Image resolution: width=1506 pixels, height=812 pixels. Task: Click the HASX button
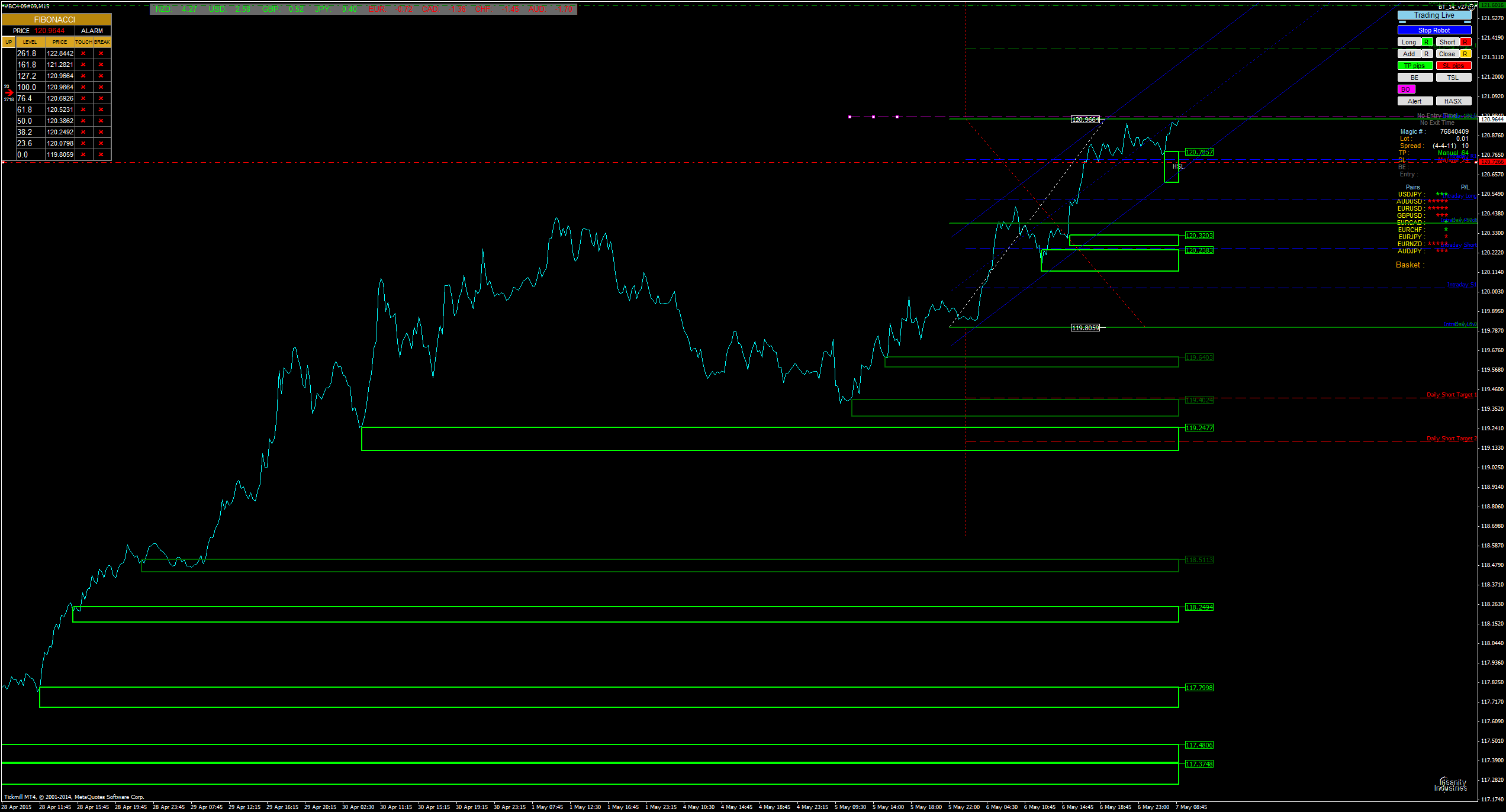1453,101
